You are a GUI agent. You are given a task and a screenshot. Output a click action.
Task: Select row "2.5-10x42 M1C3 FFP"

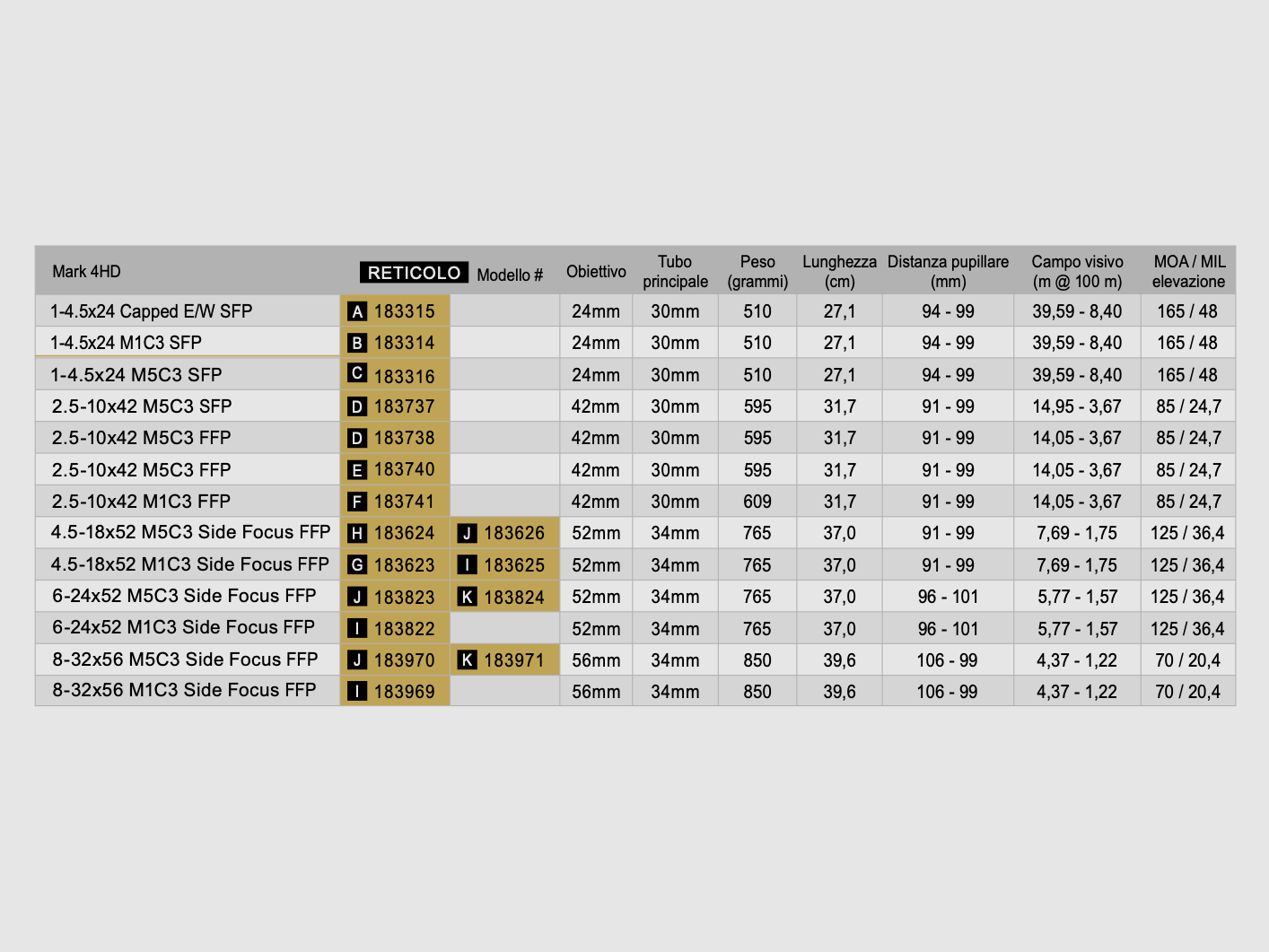pos(635,502)
